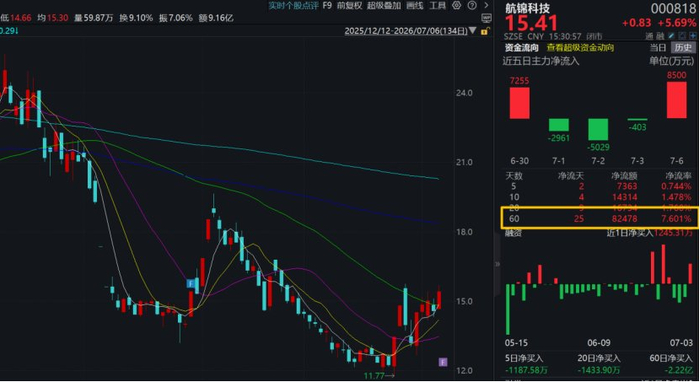Image resolution: width=700 pixels, height=382 pixels.
Task: Select the 画线 drawing menu item
Action: pyautogui.click(x=415, y=5)
